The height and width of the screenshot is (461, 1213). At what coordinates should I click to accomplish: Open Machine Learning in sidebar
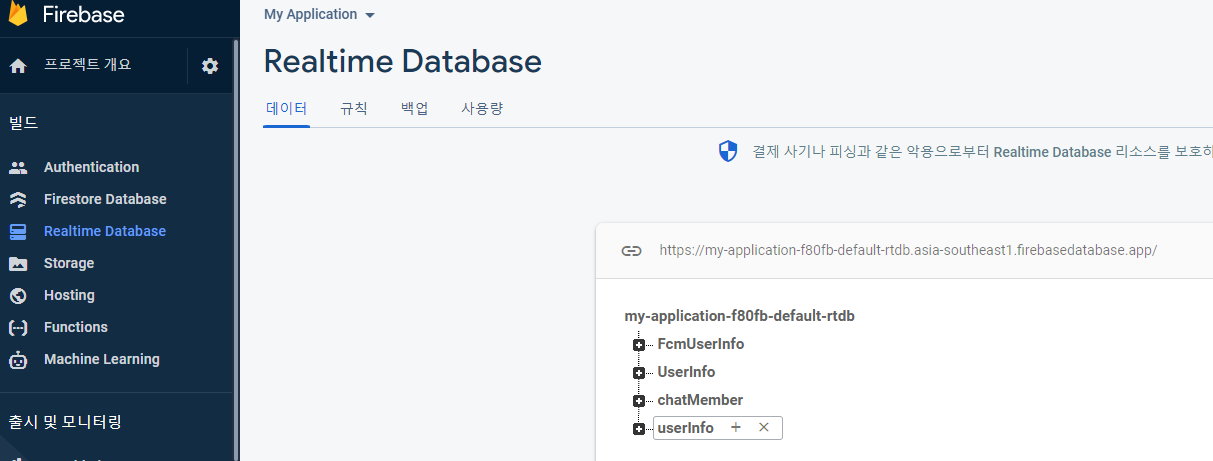pyautogui.click(x=102, y=359)
